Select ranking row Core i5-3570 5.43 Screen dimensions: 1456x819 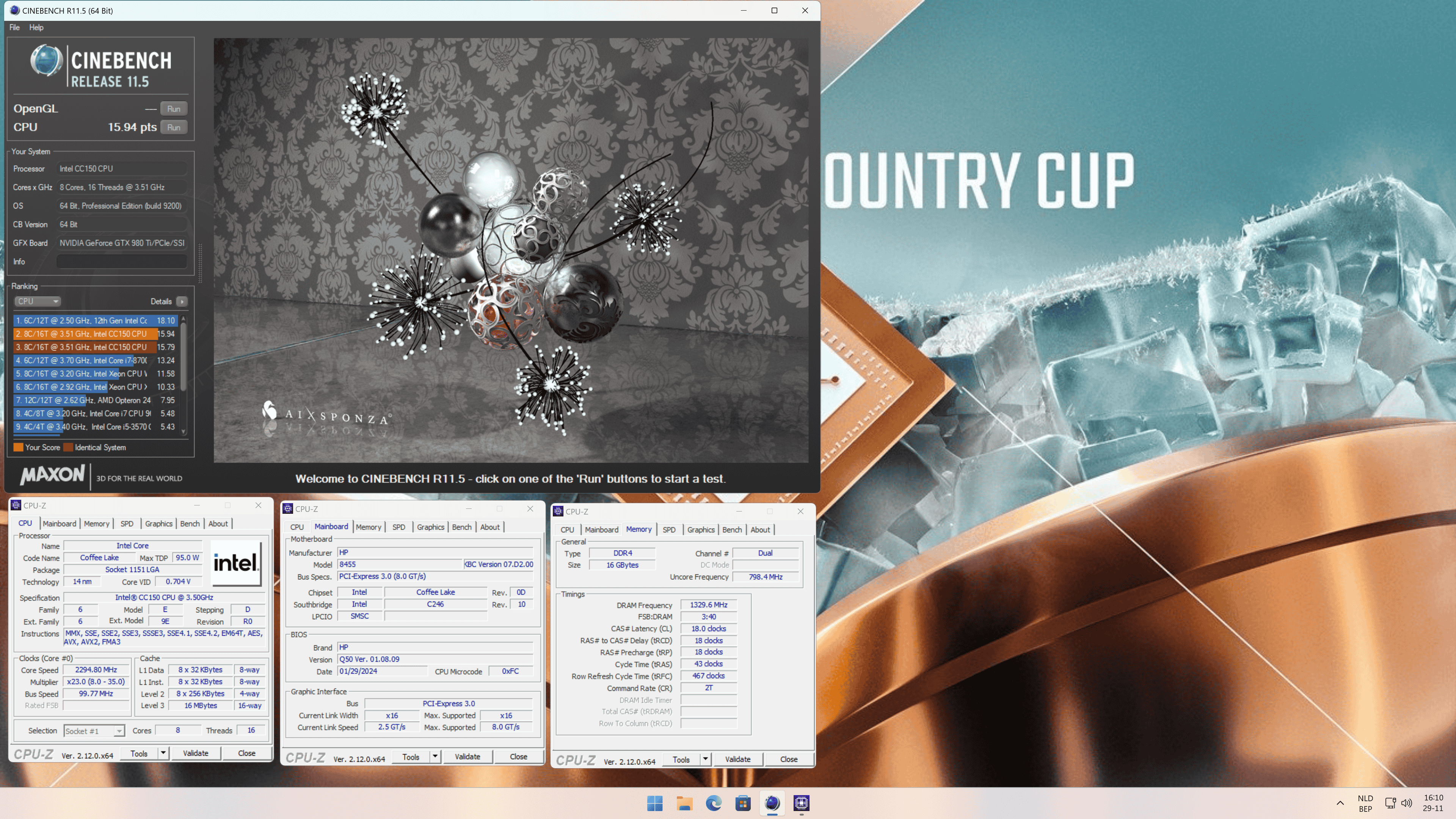(96, 427)
